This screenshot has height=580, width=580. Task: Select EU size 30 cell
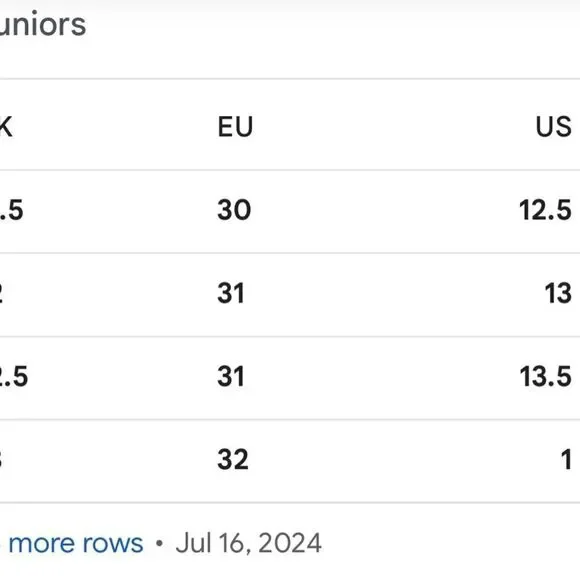[x=234, y=210]
